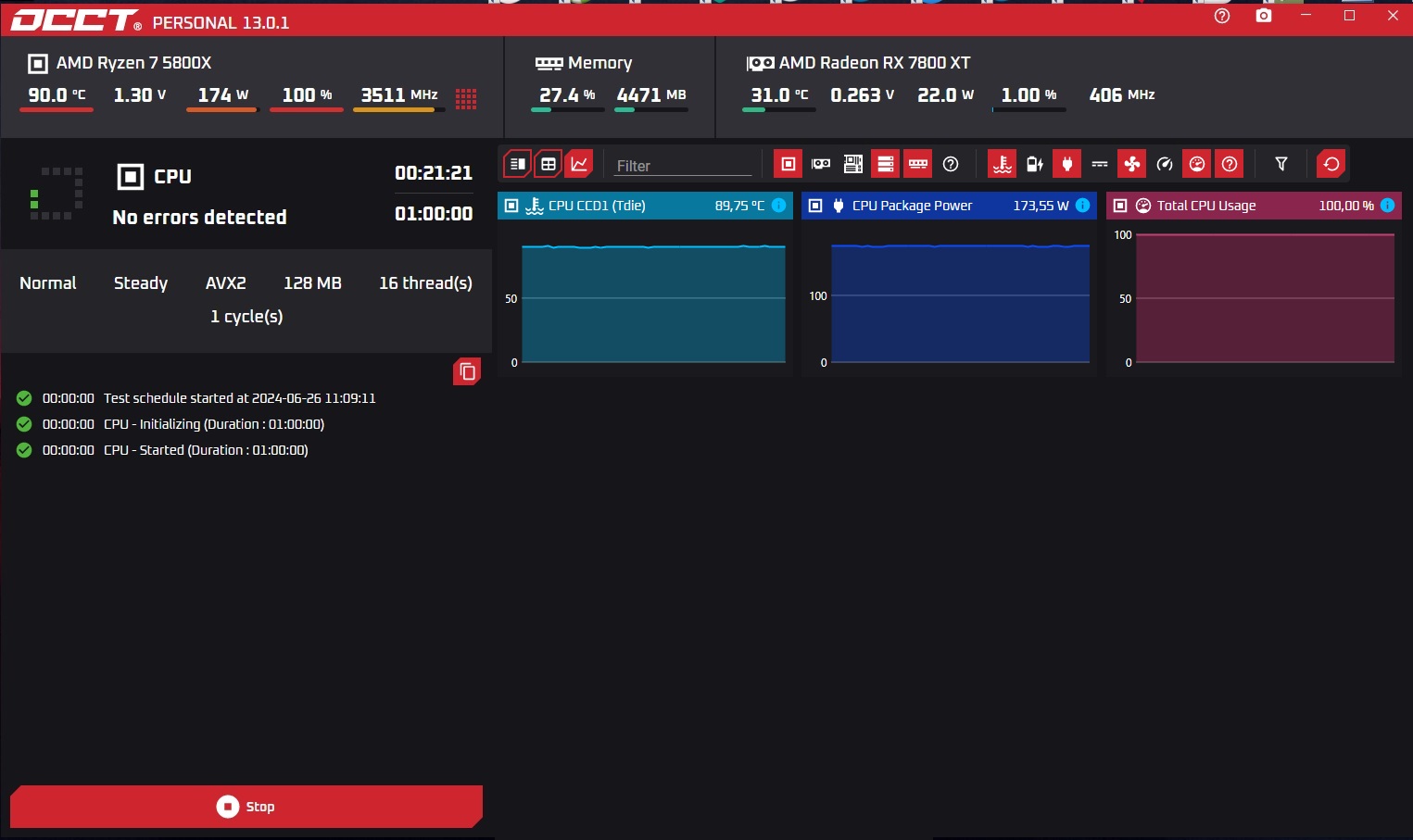Toggle the power plug sensor filter
This screenshot has width=1413, height=840.
[1067, 164]
